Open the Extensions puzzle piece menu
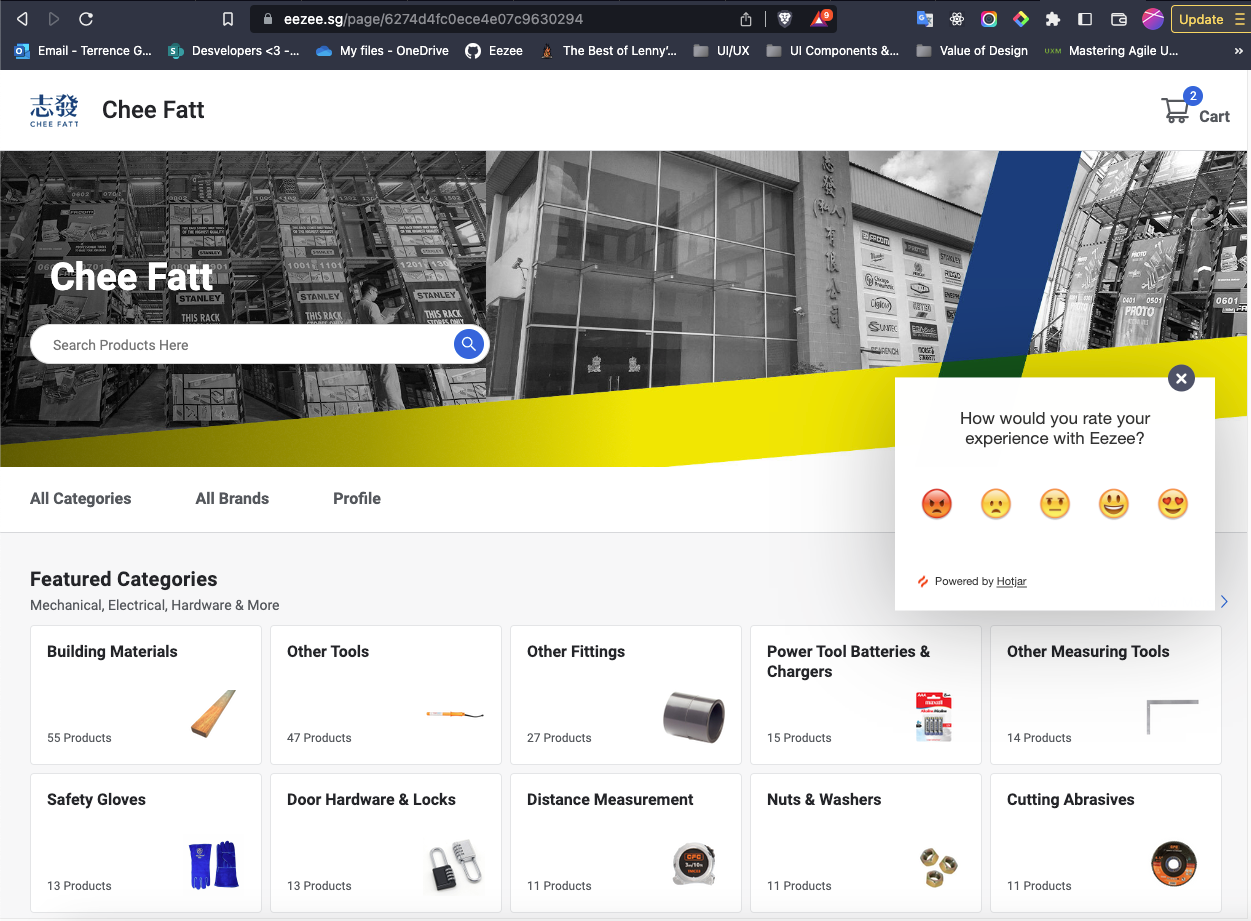The width and height of the screenshot is (1251, 921). point(1053,19)
